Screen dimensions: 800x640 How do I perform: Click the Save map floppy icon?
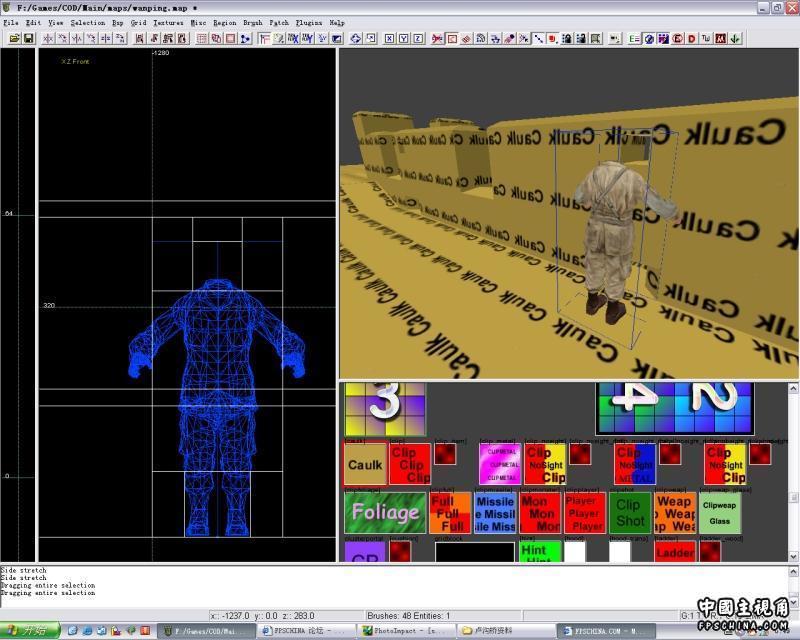click(29, 38)
